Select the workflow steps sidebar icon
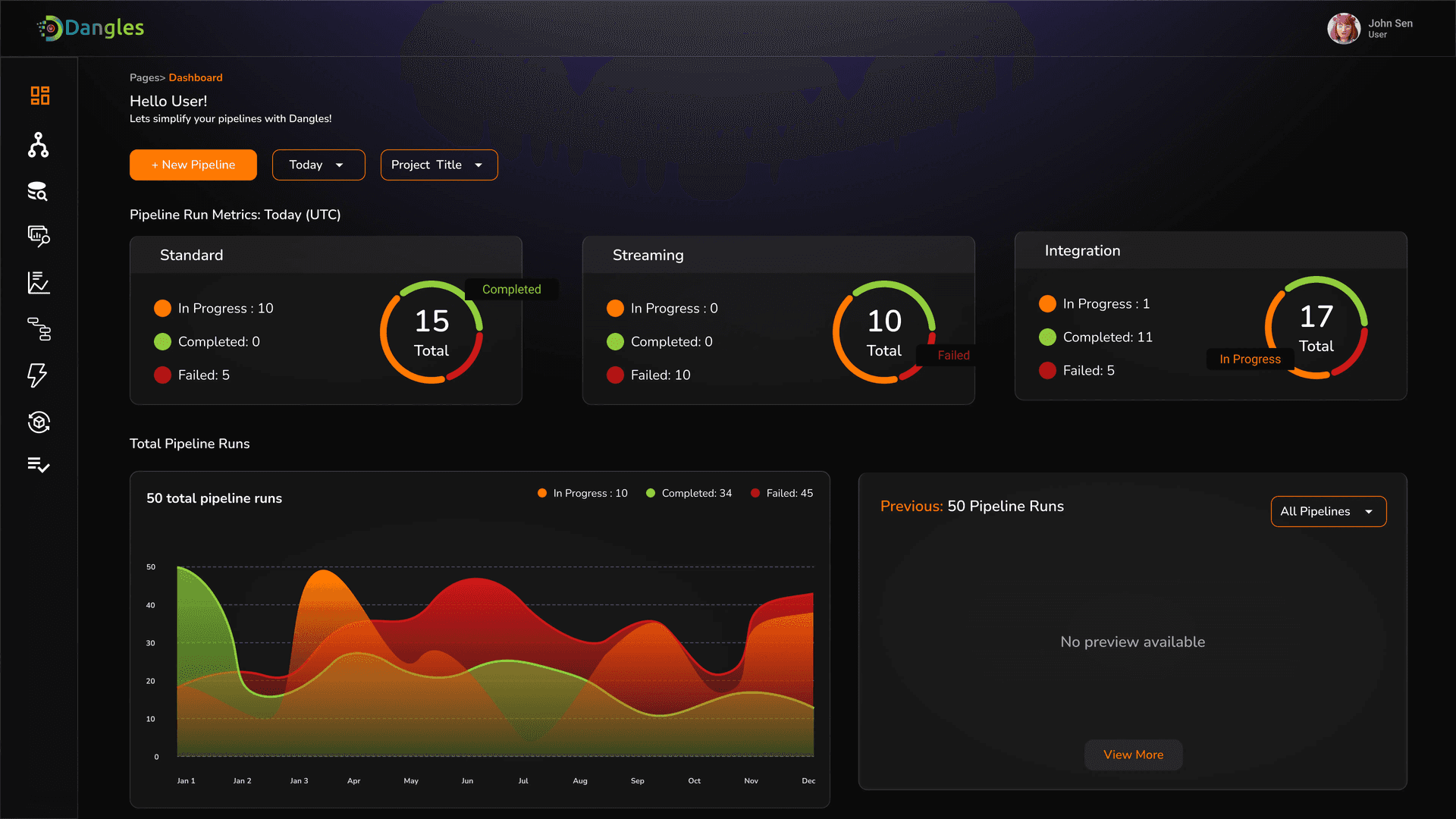The height and width of the screenshot is (819, 1456). [39, 329]
